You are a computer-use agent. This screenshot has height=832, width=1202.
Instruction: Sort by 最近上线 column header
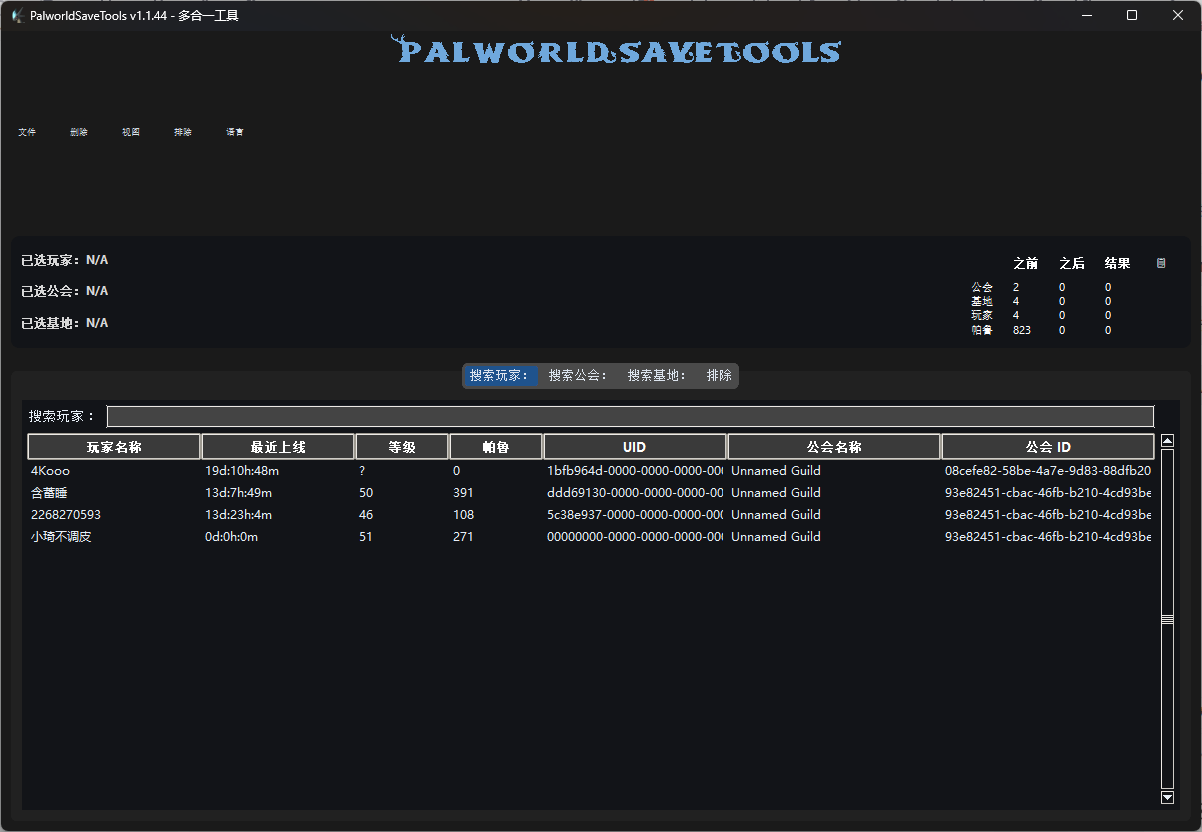coord(278,447)
